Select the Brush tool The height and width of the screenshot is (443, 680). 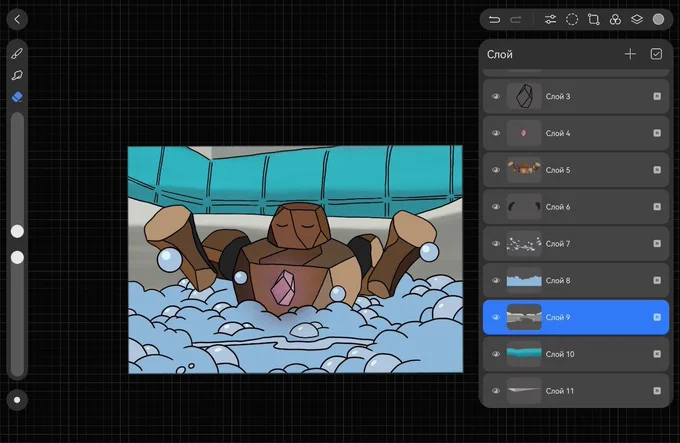[17, 53]
